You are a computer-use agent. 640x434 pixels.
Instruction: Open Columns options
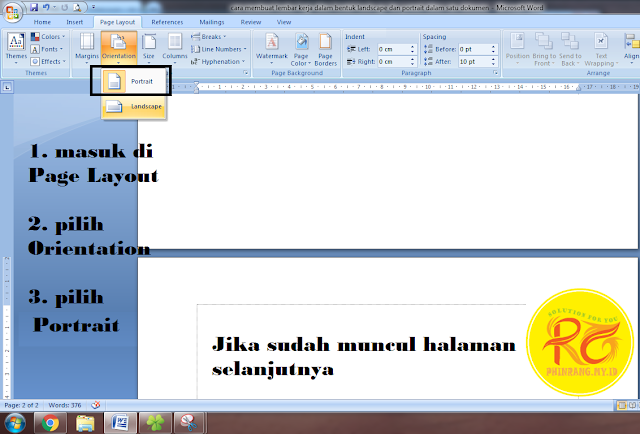[x=175, y=49]
